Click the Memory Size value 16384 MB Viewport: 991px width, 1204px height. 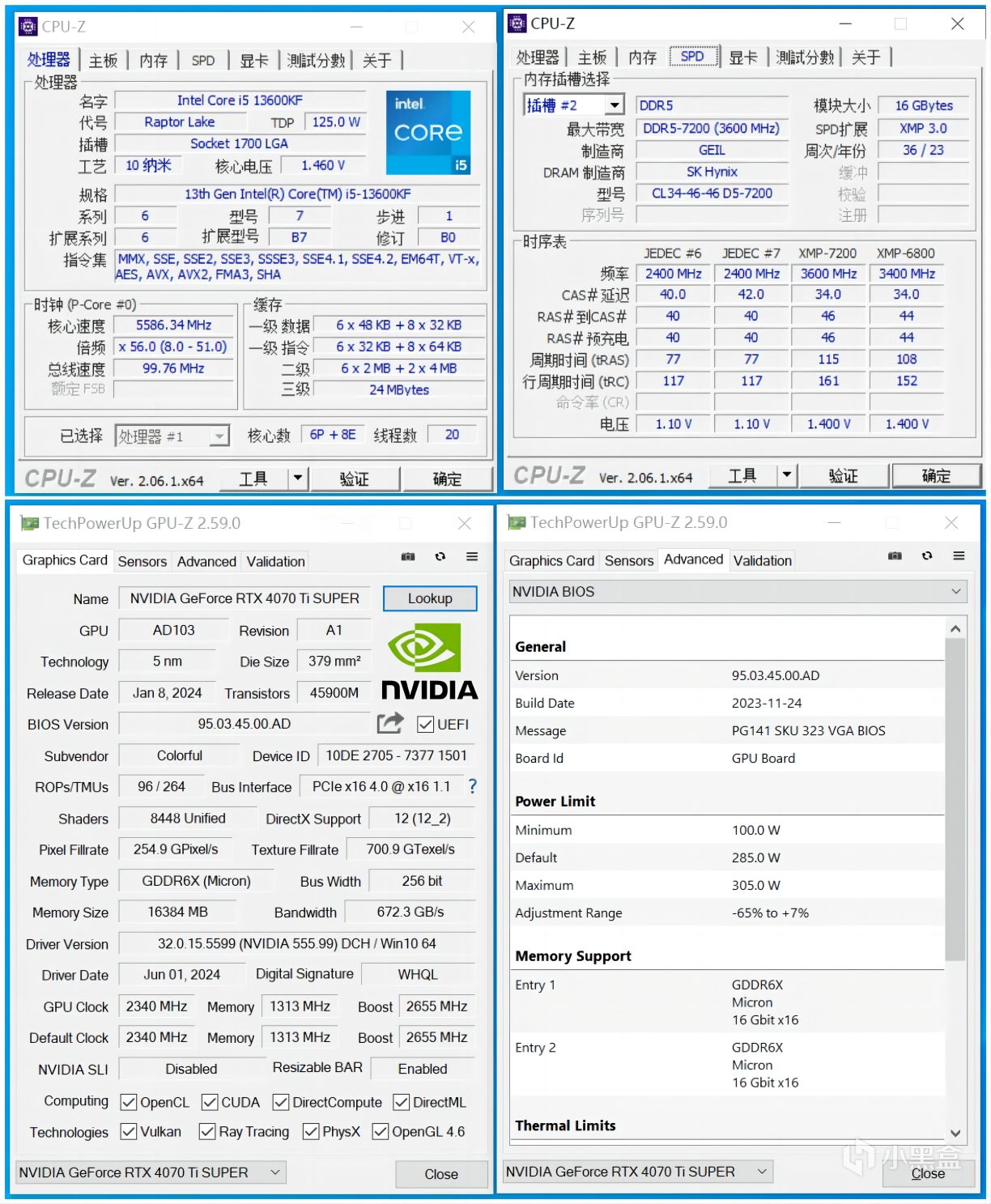click(x=178, y=912)
